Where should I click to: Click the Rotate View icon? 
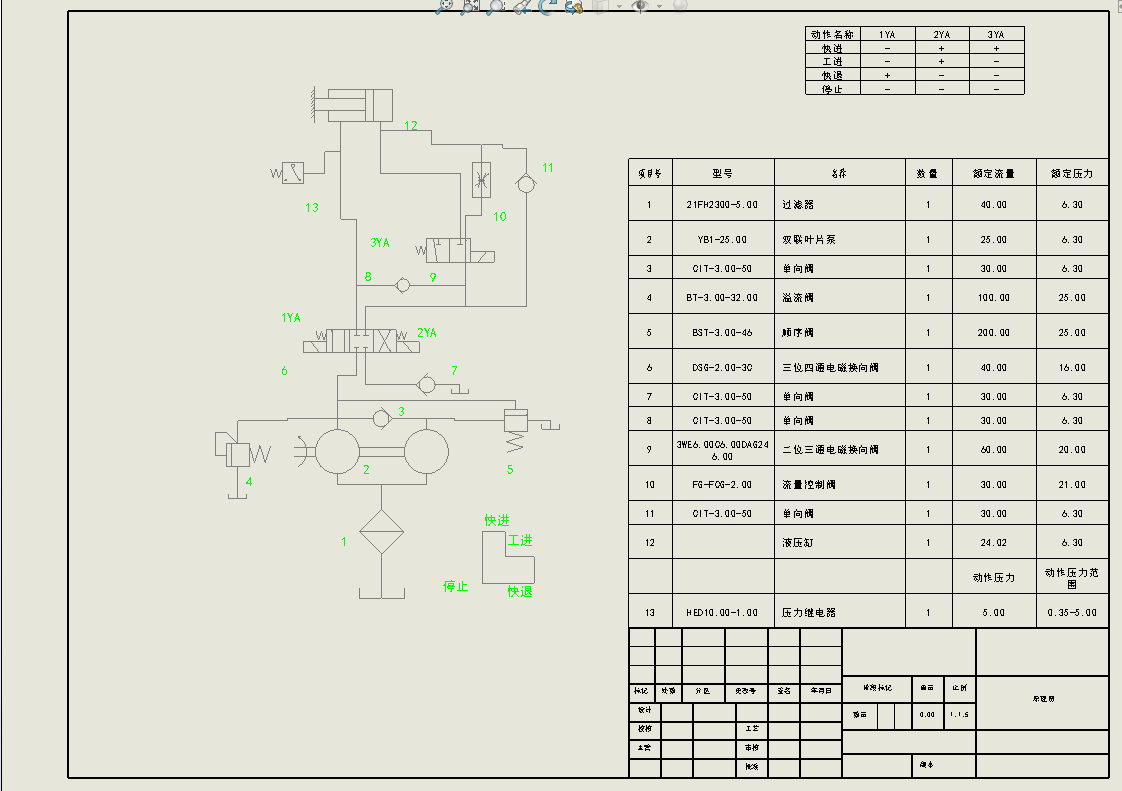point(548,6)
